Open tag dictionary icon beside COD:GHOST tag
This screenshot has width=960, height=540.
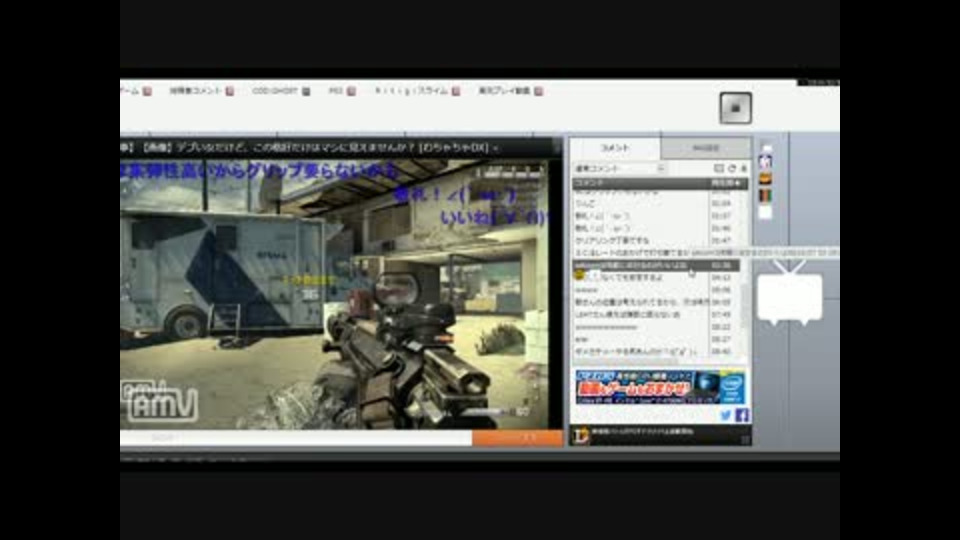pos(306,91)
